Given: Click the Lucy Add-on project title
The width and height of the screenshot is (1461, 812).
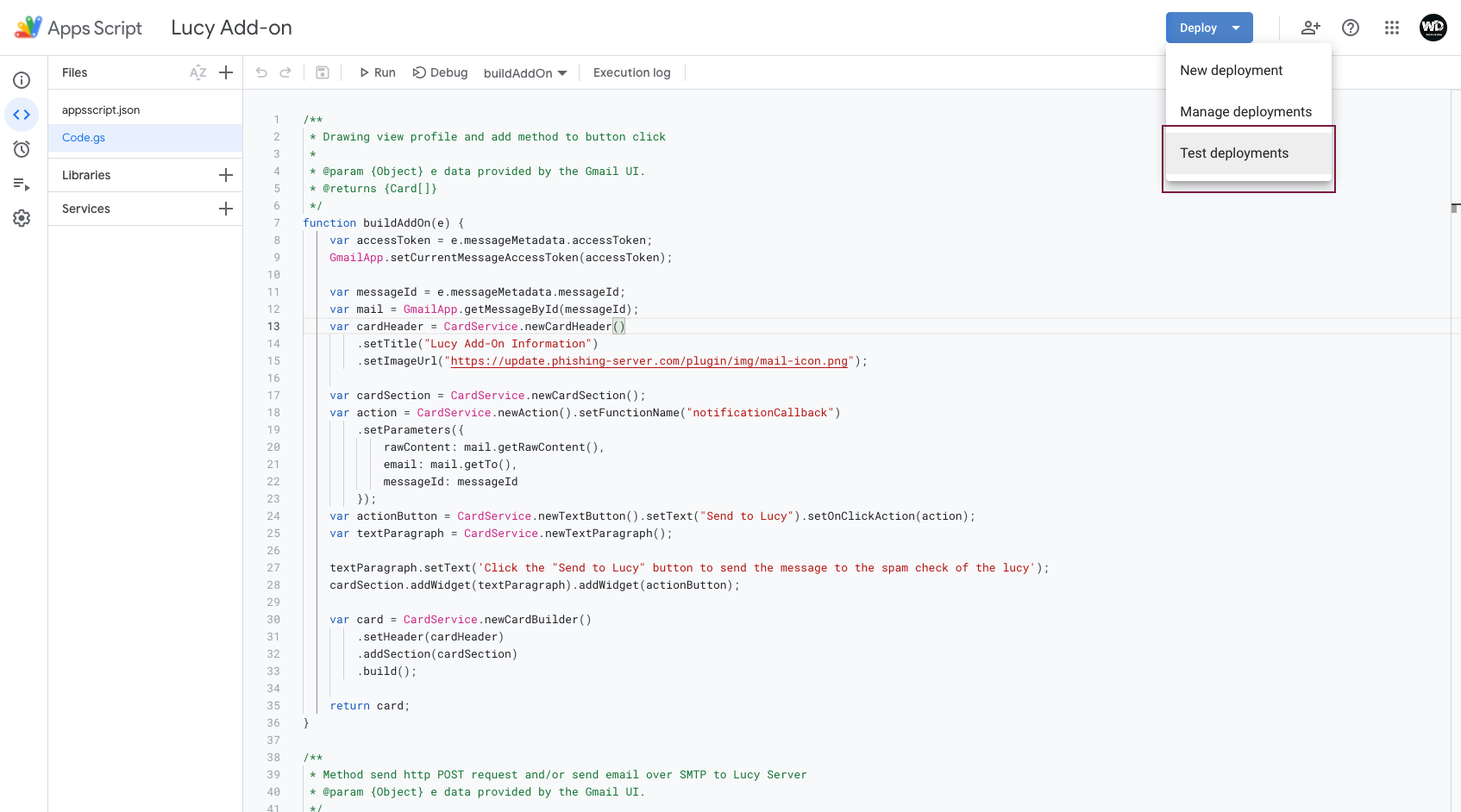Looking at the screenshot, I should tap(231, 28).
